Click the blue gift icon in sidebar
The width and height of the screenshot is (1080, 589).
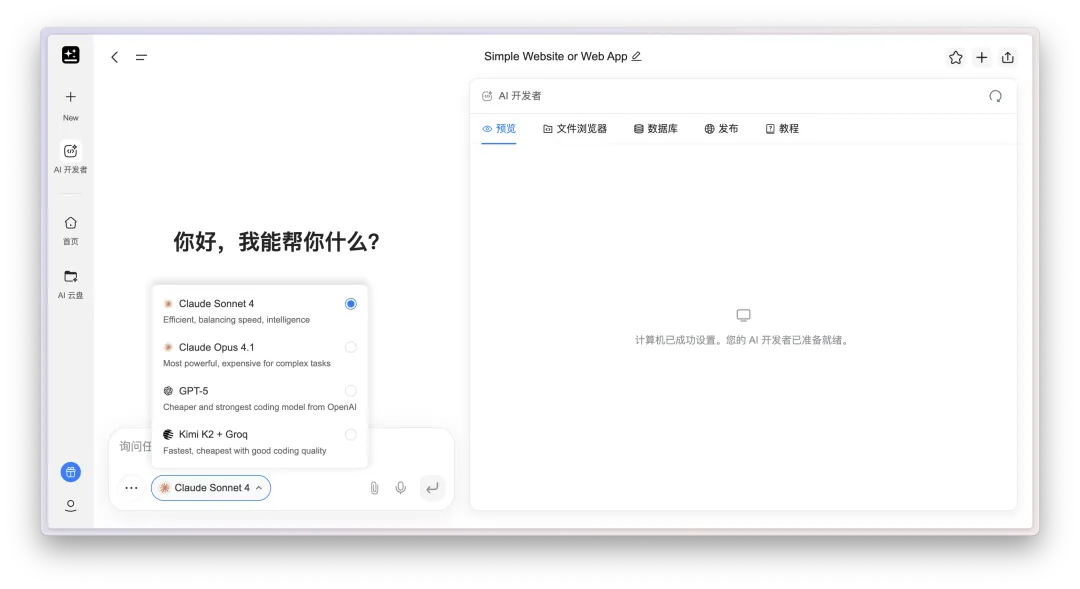(70, 472)
